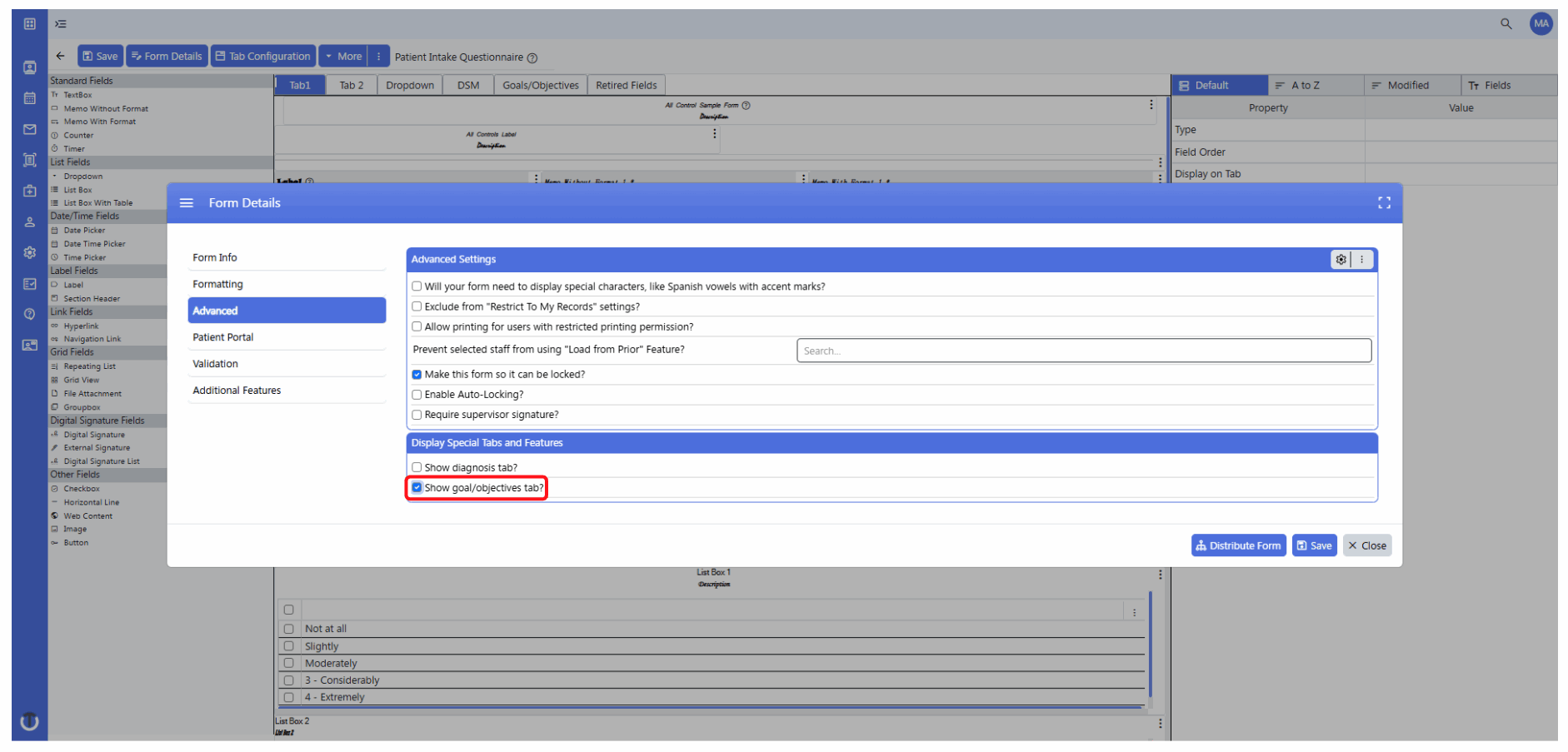Viewport: 1568px width, 752px height.
Task: Open the three-dot menu for All Control Sample Form
Action: tap(1151, 105)
